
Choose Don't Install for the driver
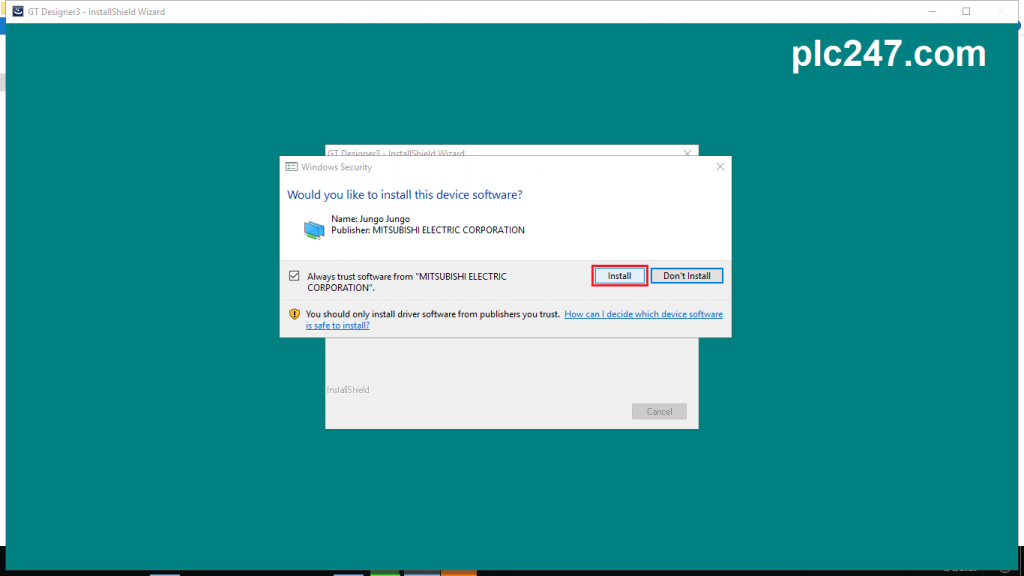pos(686,276)
